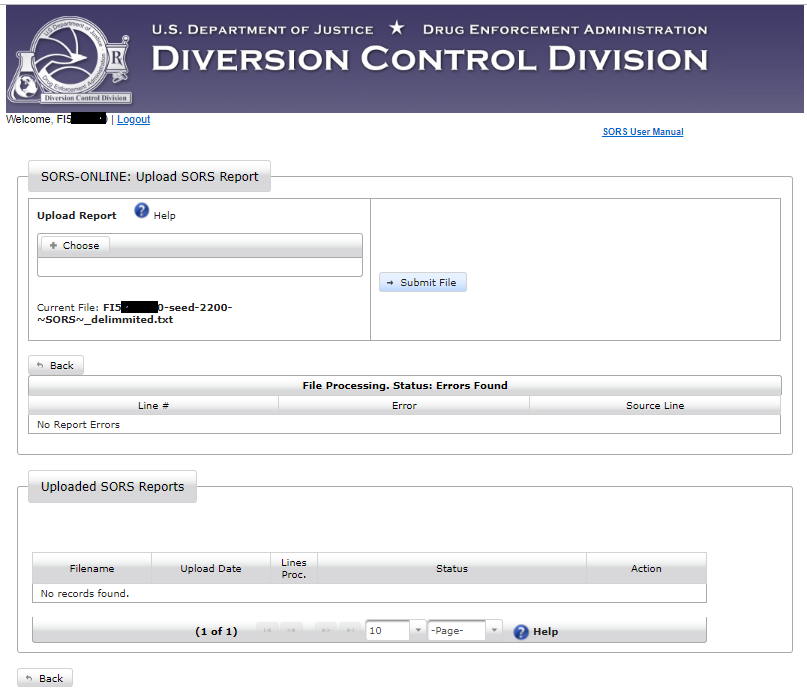
Task: Click 'File Processing. Status: Errors Found' header
Action: click(x=405, y=386)
